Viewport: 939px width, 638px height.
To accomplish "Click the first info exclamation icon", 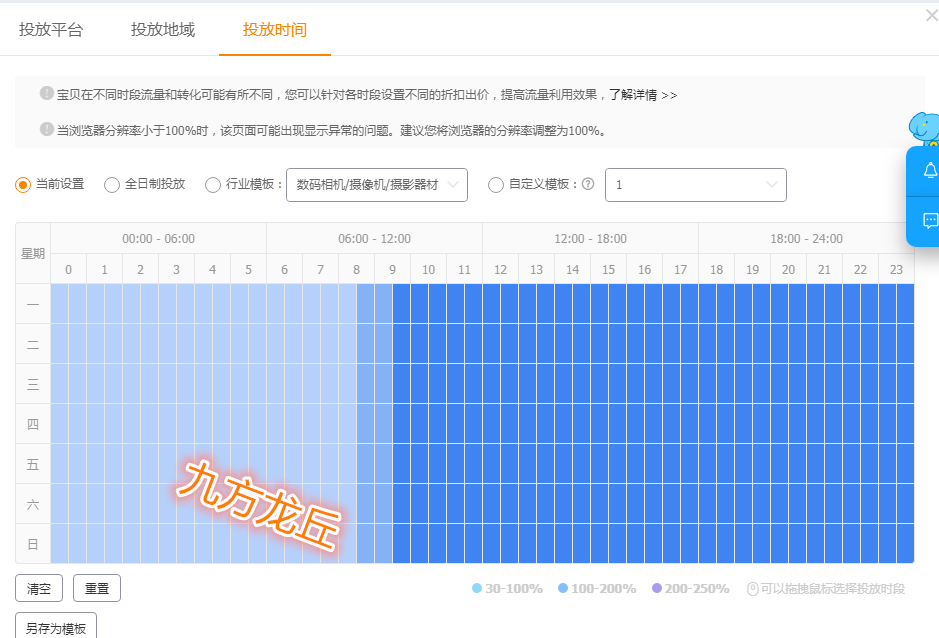I will tap(47, 93).
